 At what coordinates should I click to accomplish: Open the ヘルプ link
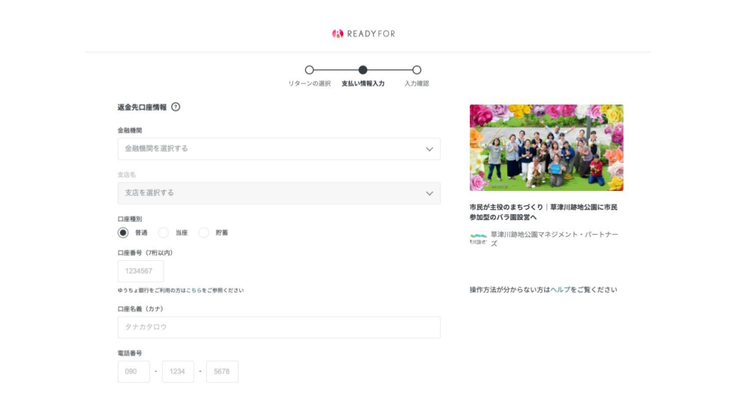click(x=560, y=290)
